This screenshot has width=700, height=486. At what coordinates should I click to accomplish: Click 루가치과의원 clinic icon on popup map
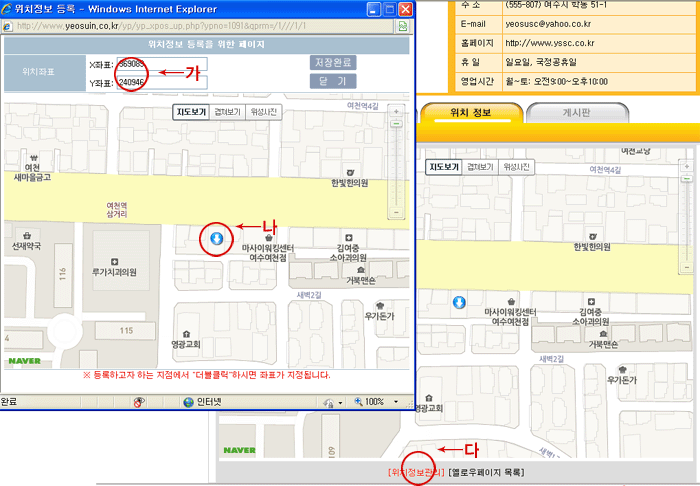114,262
